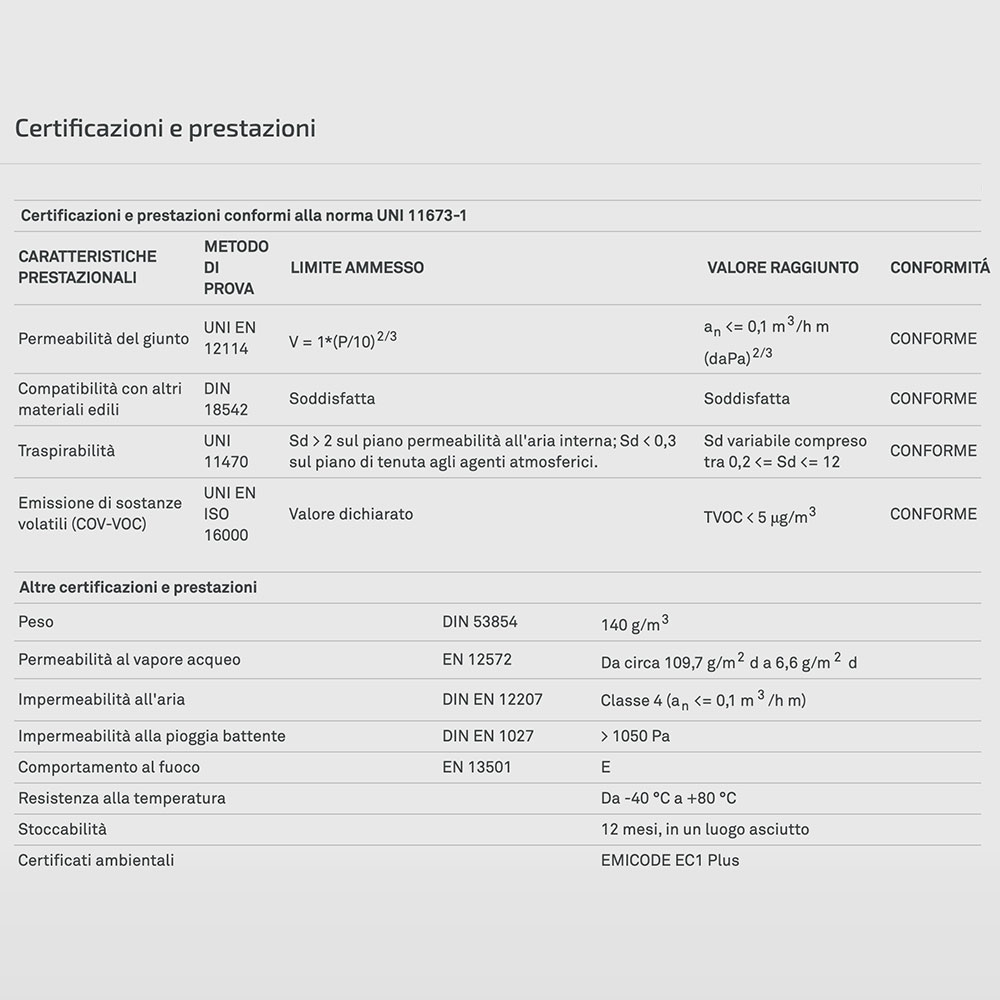Screen dimensions: 1000x1000
Task: Select the "> 1050 Pa" rain resistance value
Action: pyautogui.click(x=635, y=736)
